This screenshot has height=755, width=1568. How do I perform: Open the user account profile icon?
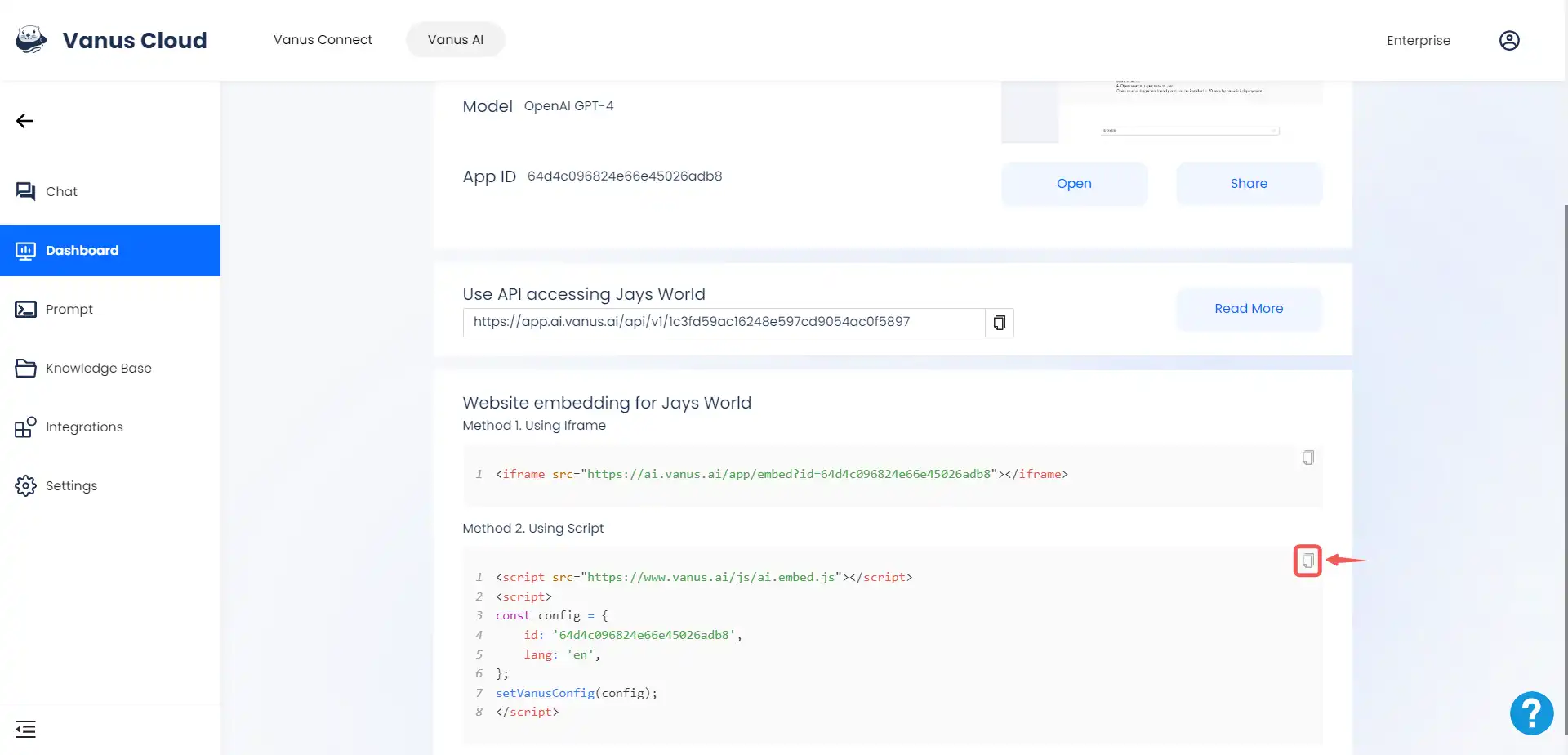[1509, 40]
